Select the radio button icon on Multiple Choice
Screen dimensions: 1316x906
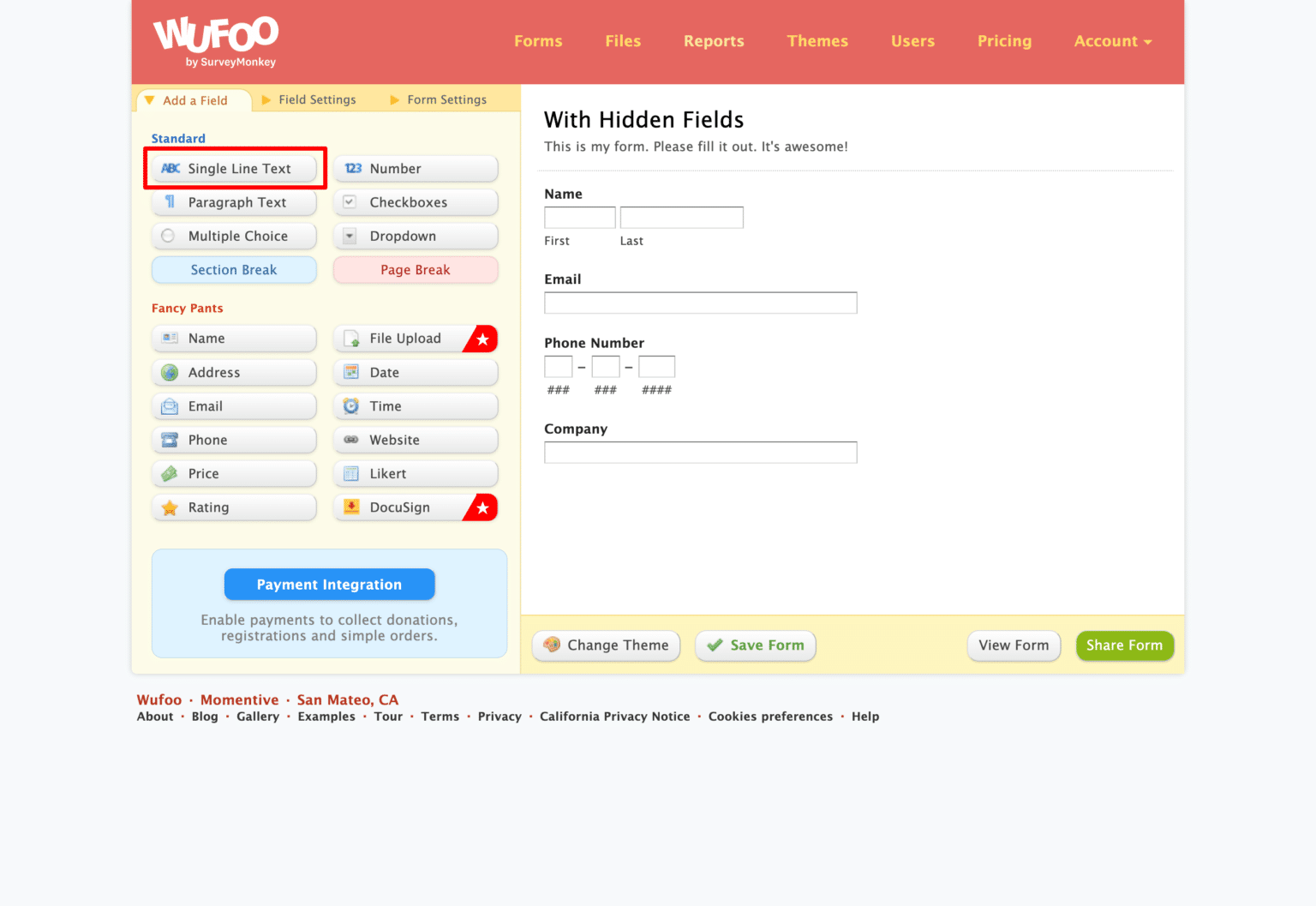168,236
